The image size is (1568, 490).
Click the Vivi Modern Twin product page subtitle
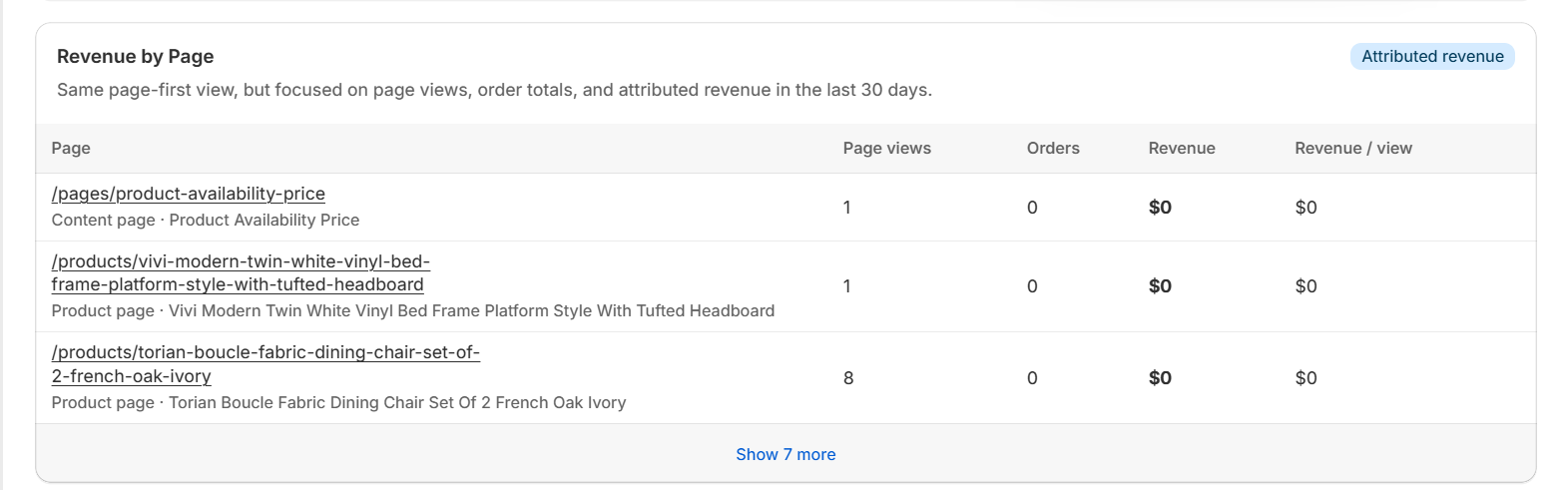[x=412, y=310]
